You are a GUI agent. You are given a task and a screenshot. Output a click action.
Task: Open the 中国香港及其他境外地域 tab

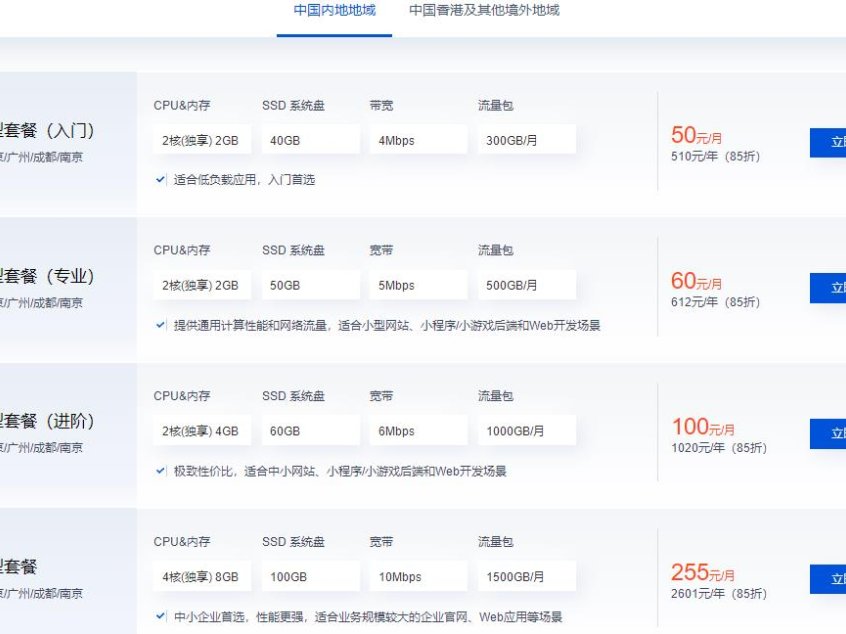pyautogui.click(x=484, y=11)
